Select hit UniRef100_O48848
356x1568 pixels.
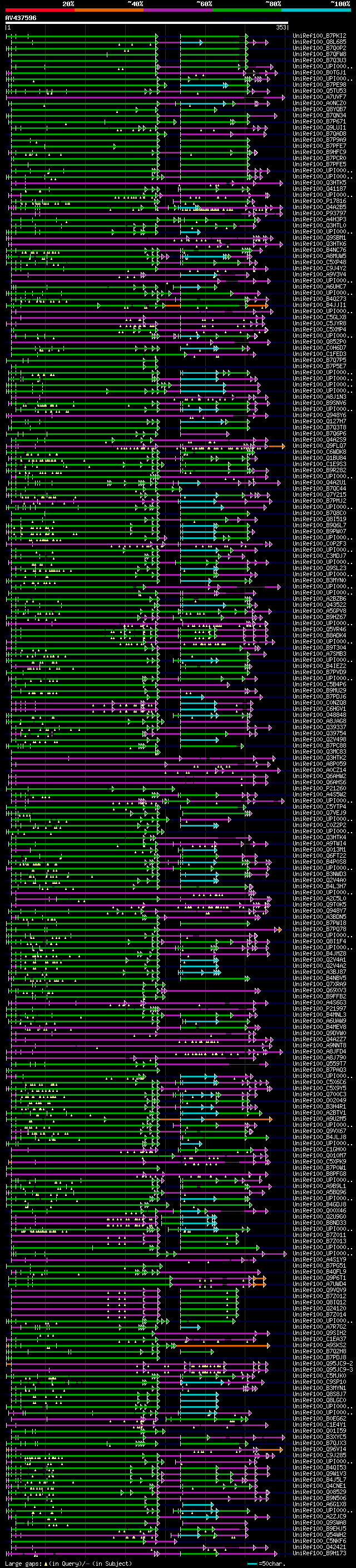click(x=319, y=715)
